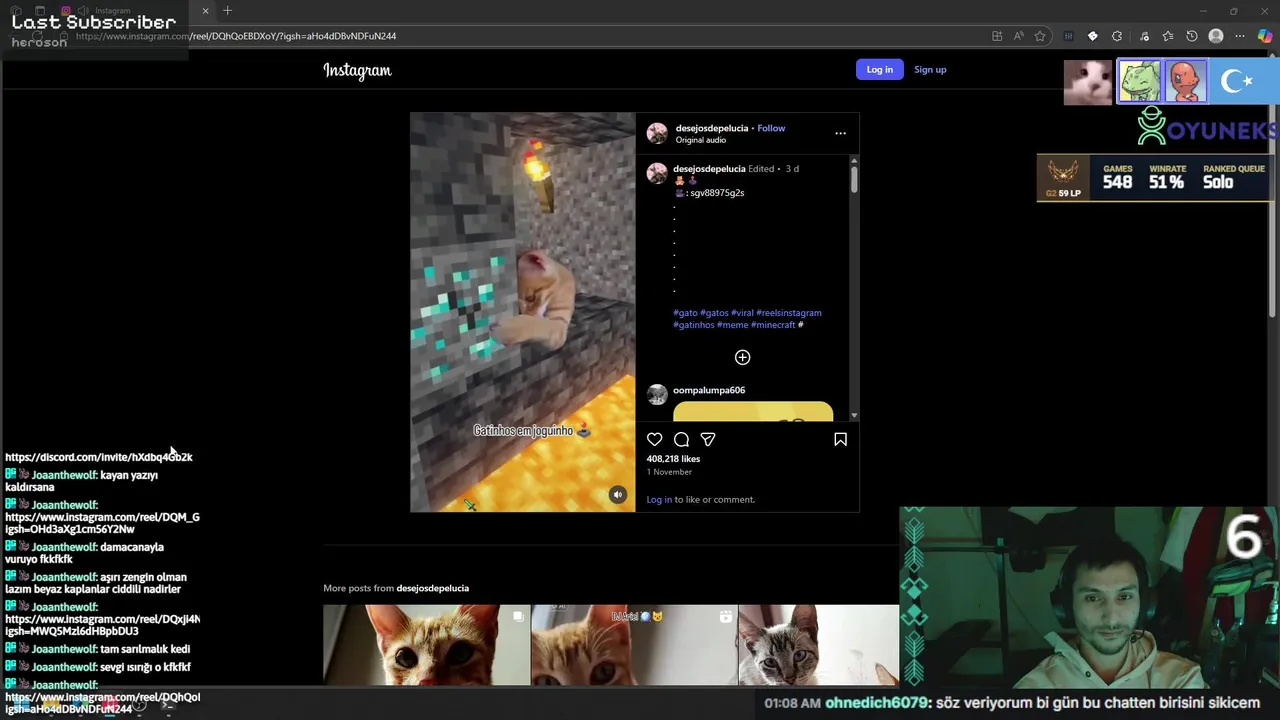This screenshot has height=720, width=1280.
Task: Click the ranked emblem showing 59 LP
Action: 1063,178
